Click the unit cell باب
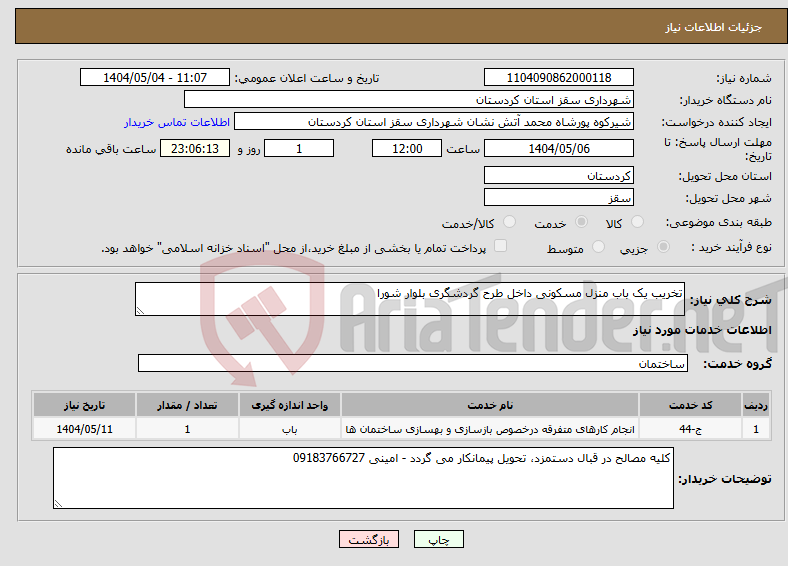 290,429
